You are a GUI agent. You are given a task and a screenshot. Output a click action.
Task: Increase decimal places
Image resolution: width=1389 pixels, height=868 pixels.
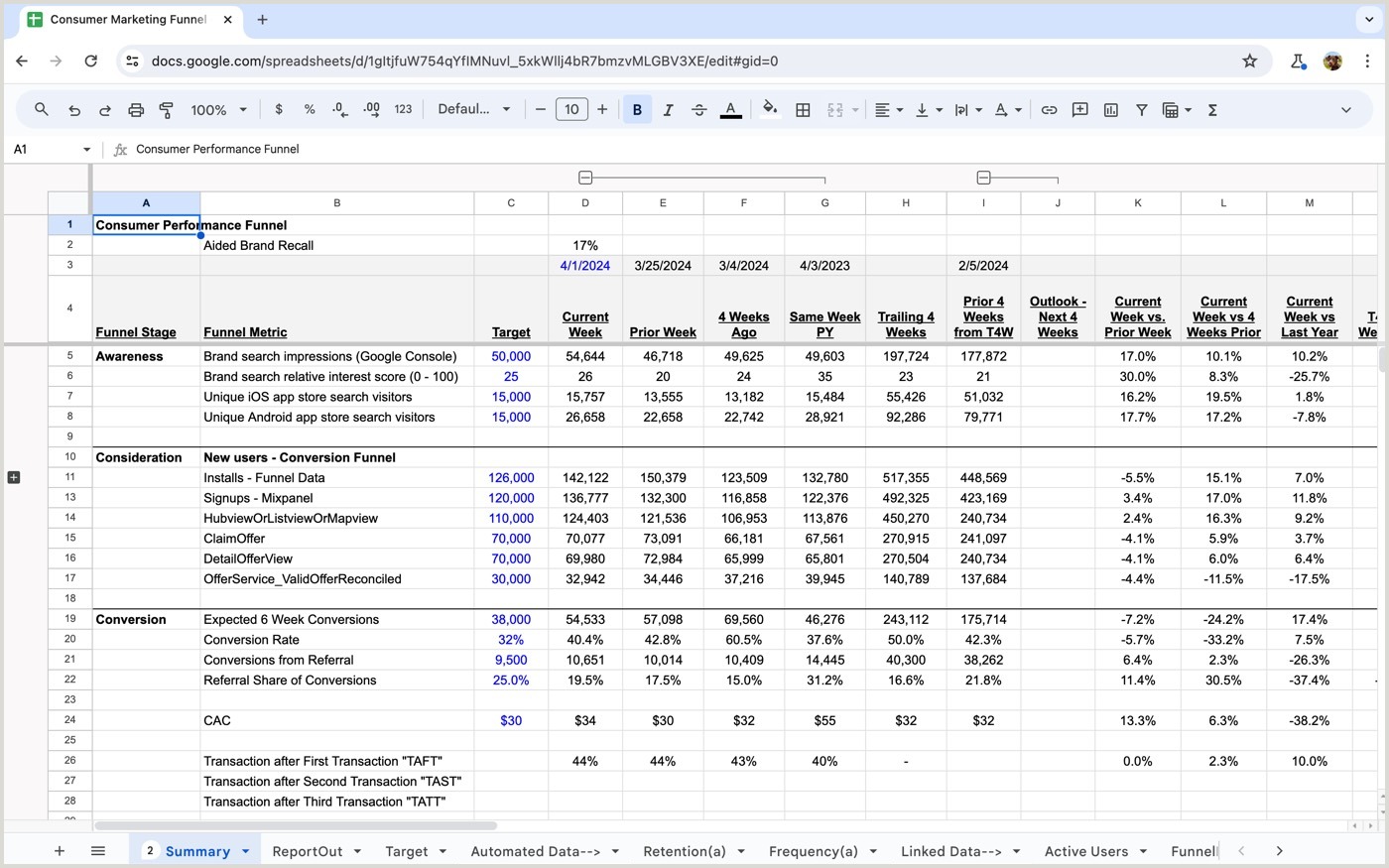click(372, 109)
